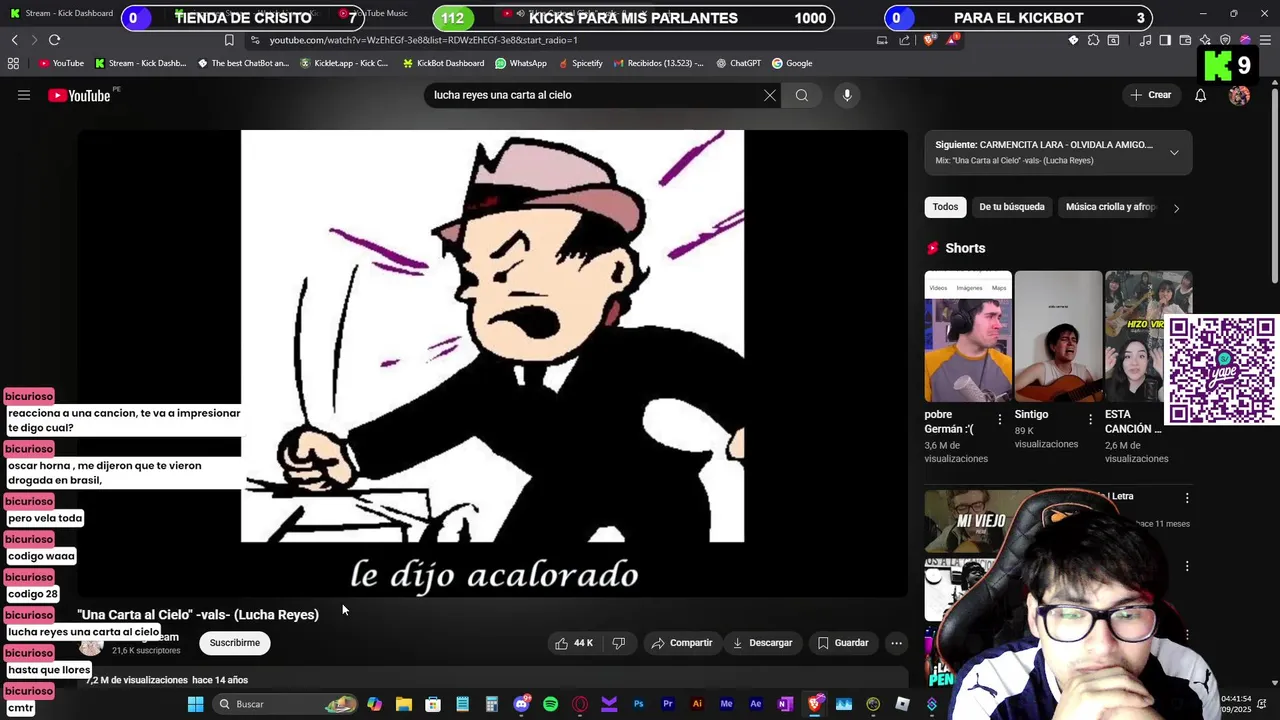1280x720 pixels.
Task: Open File Explorer folder icon in taskbar
Action: pyautogui.click(x=404, y=704)
